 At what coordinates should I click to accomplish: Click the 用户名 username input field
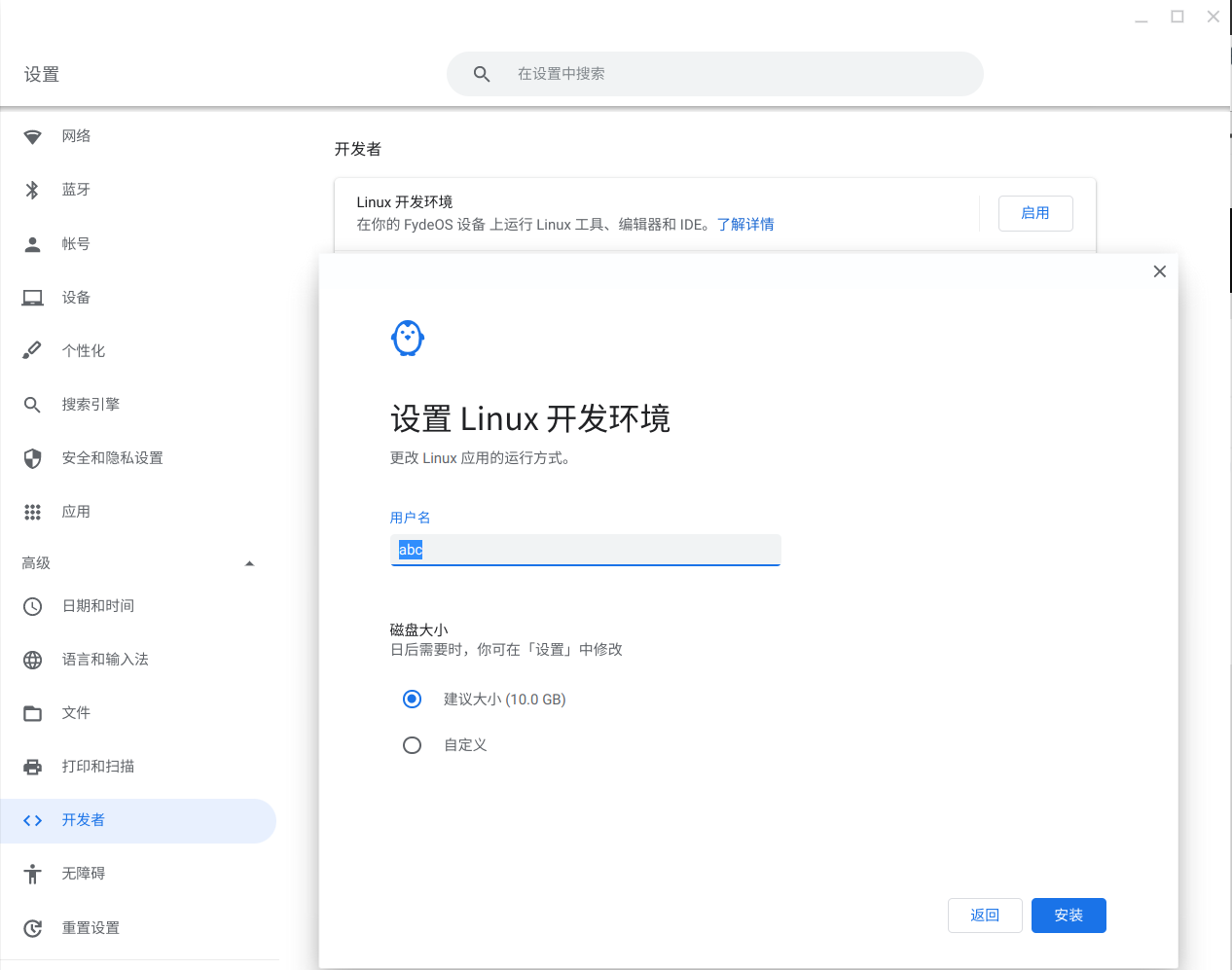tap(586, 550)
